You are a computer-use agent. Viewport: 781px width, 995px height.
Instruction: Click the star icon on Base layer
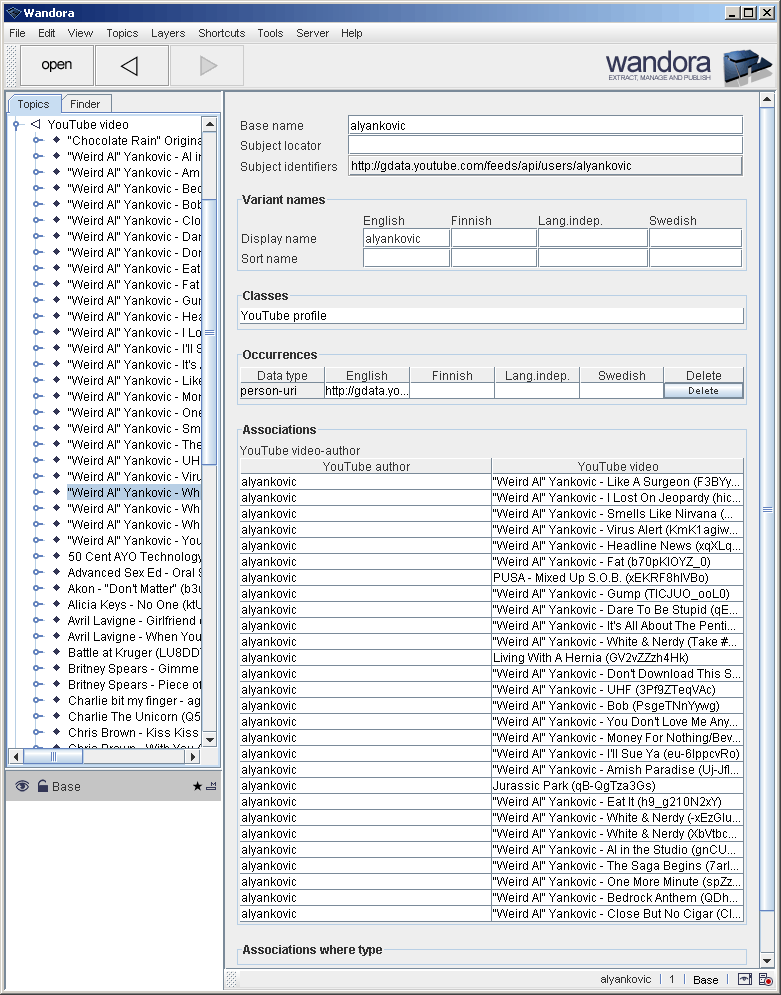(x=197, y=787)
